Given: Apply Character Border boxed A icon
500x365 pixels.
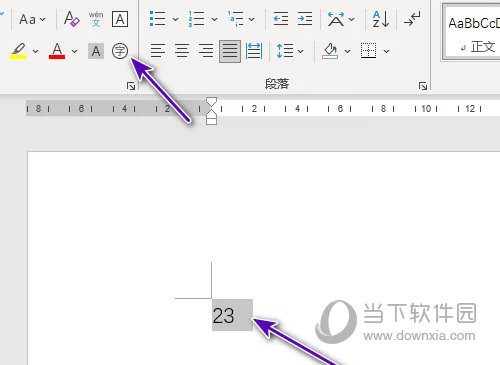Looking at the screenshot, I should (120, 19).
